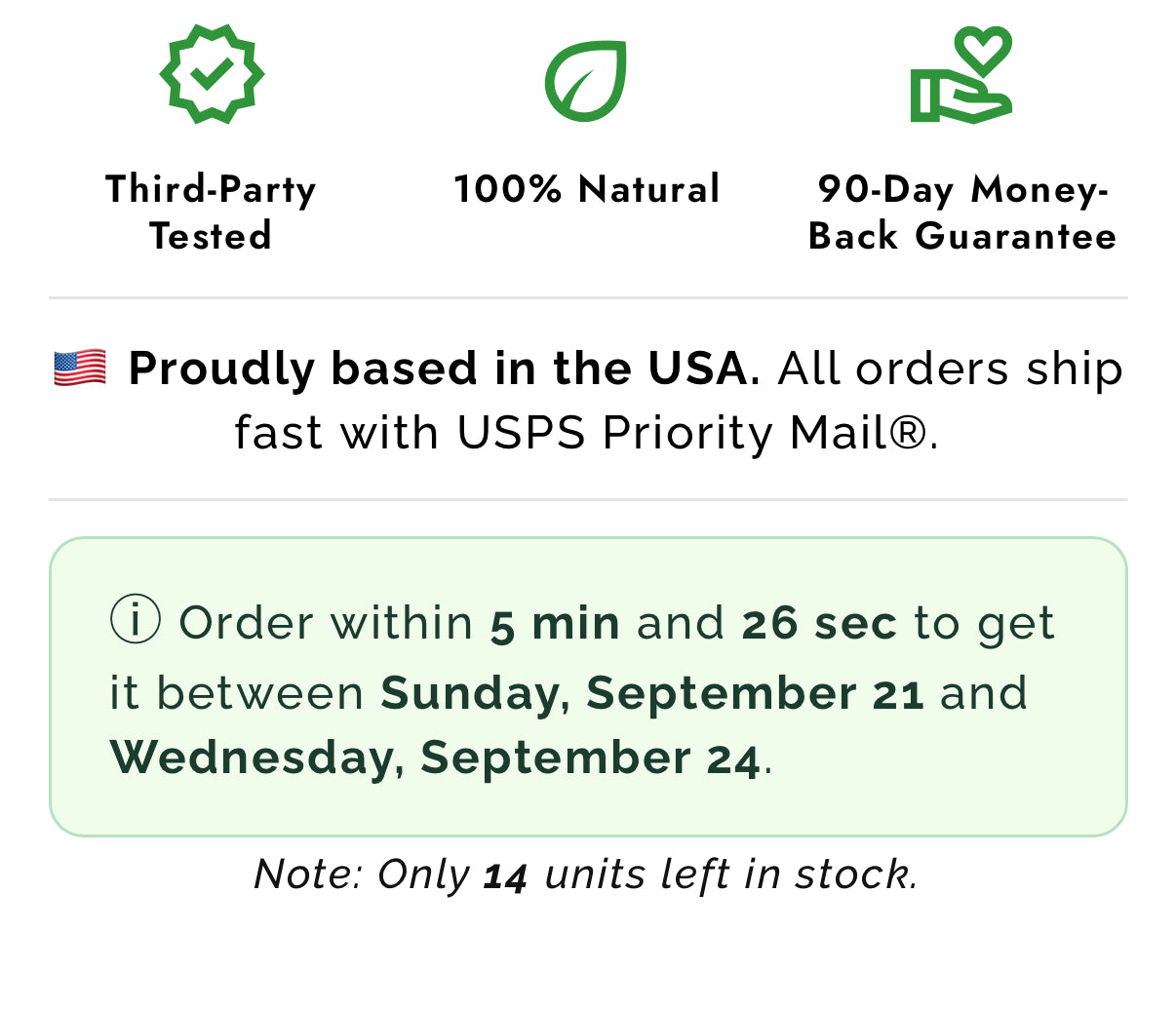Image resolution: width=1176 pixels, height=1010 pixels.
Task: Click the "26 sec" countdown value
Action: pyautogui.click(x=819, y=623)
